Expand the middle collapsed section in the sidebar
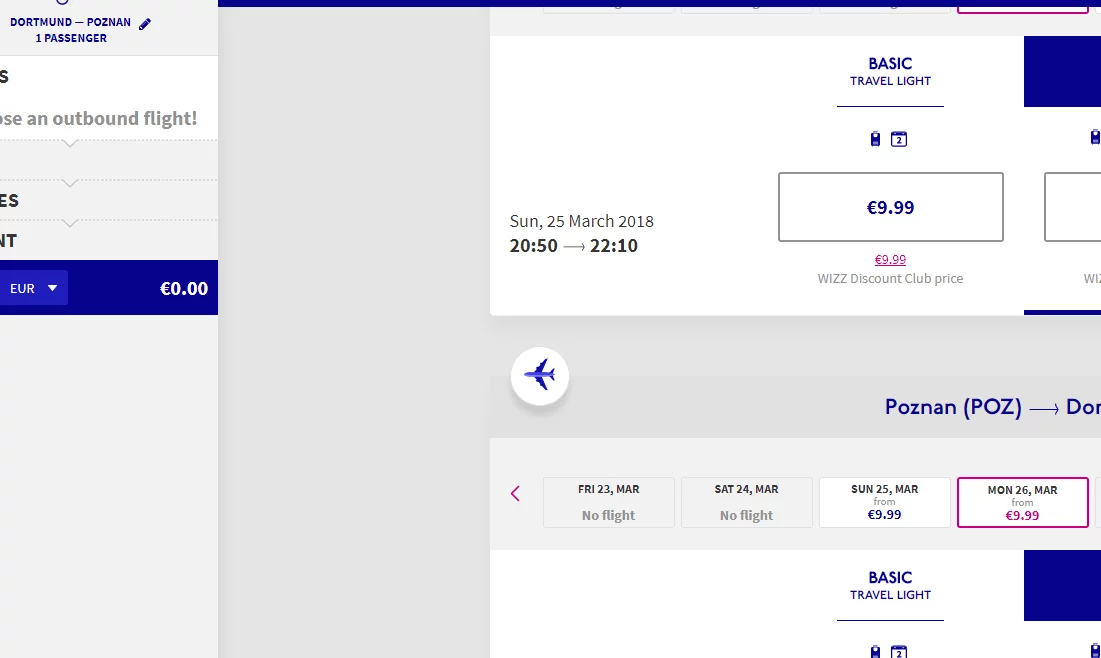This screenshot has width=1101, height=658. 70,183
